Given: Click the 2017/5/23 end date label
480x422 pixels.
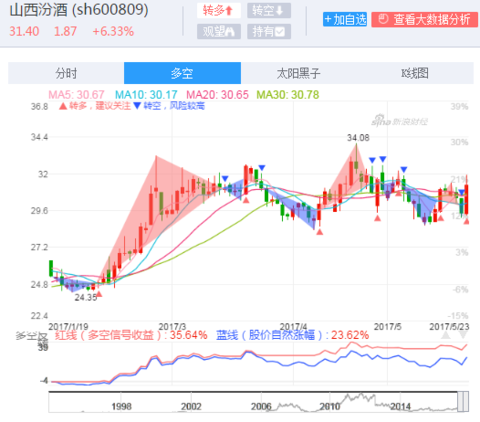Looking at the screenshot, I should 449,327.
